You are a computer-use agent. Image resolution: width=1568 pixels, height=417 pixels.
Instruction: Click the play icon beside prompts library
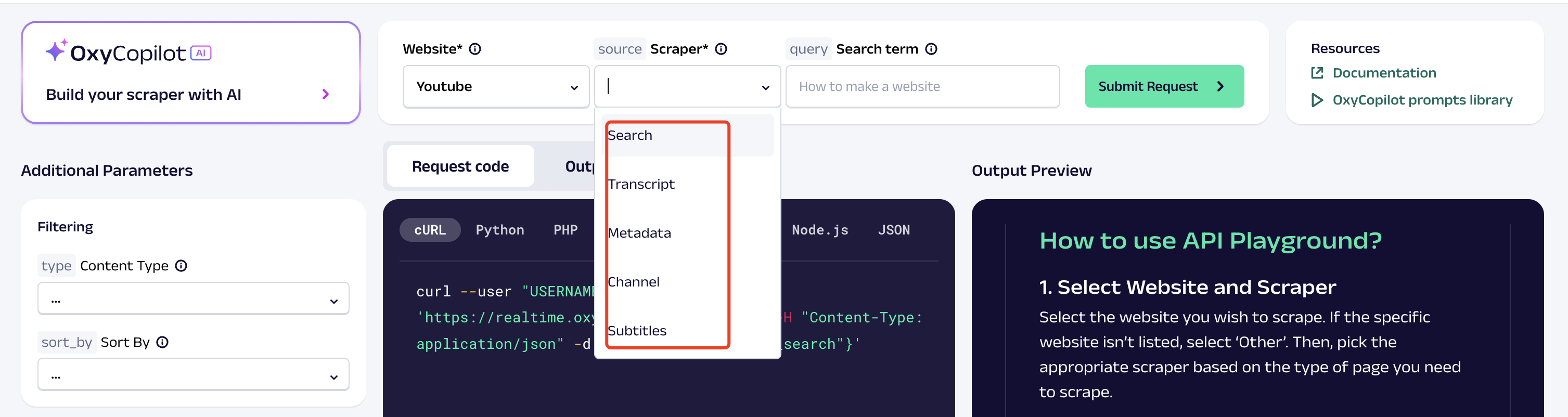(x=1317, y=100)
